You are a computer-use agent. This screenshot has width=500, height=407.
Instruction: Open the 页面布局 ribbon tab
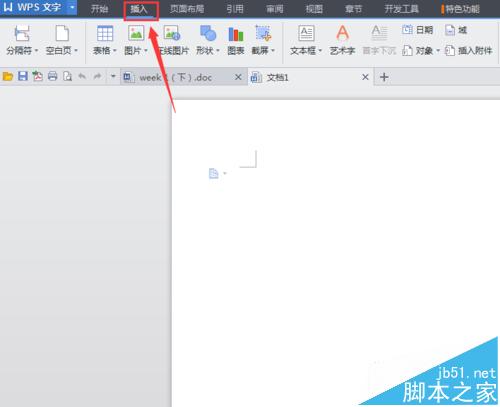point(187,9)
